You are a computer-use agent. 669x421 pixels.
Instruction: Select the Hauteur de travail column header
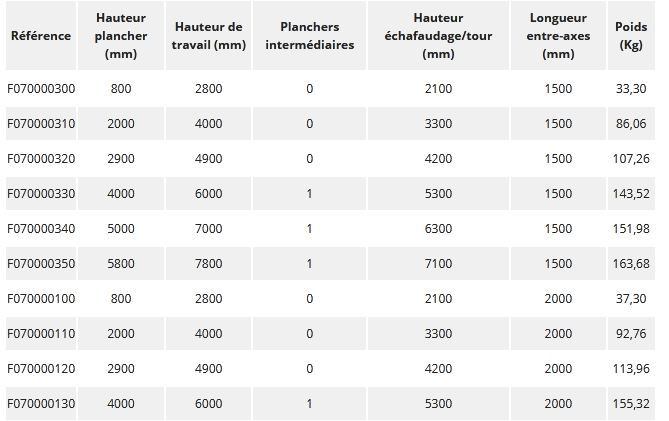click(209, 35)
